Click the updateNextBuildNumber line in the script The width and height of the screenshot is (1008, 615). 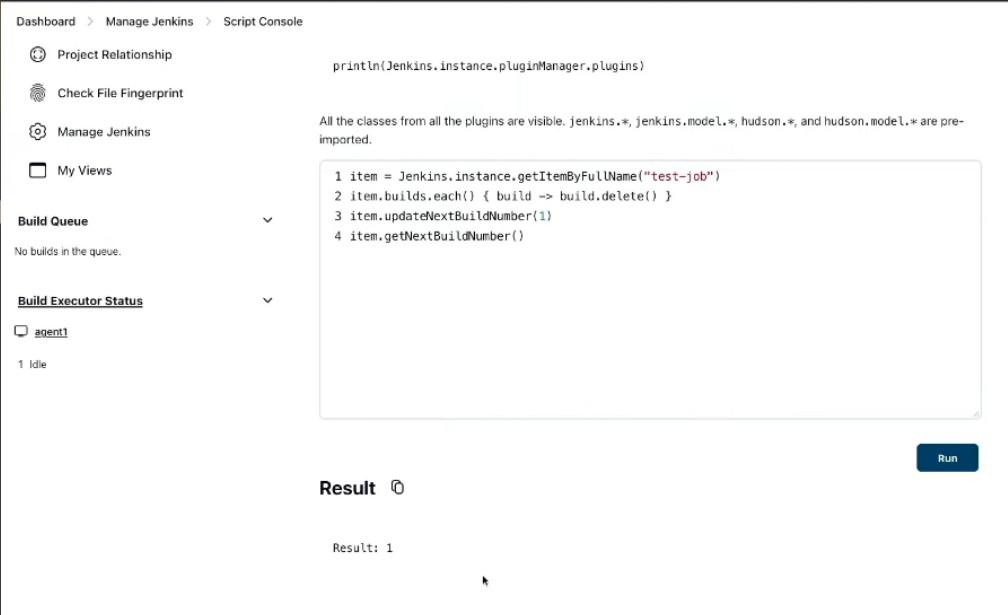click(450, 216)
